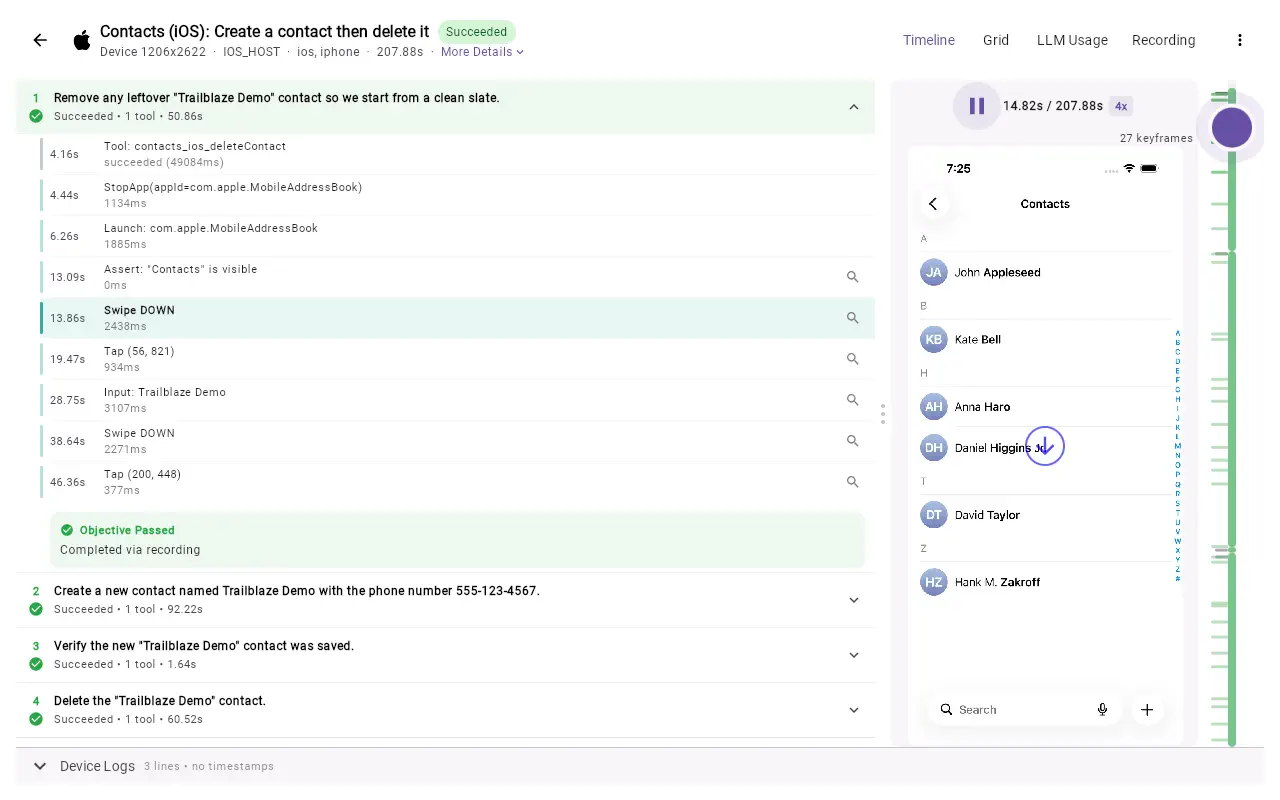1280x800 pixels.
Task: Click the JA avatar for John Appleseed
Action: 933,272
